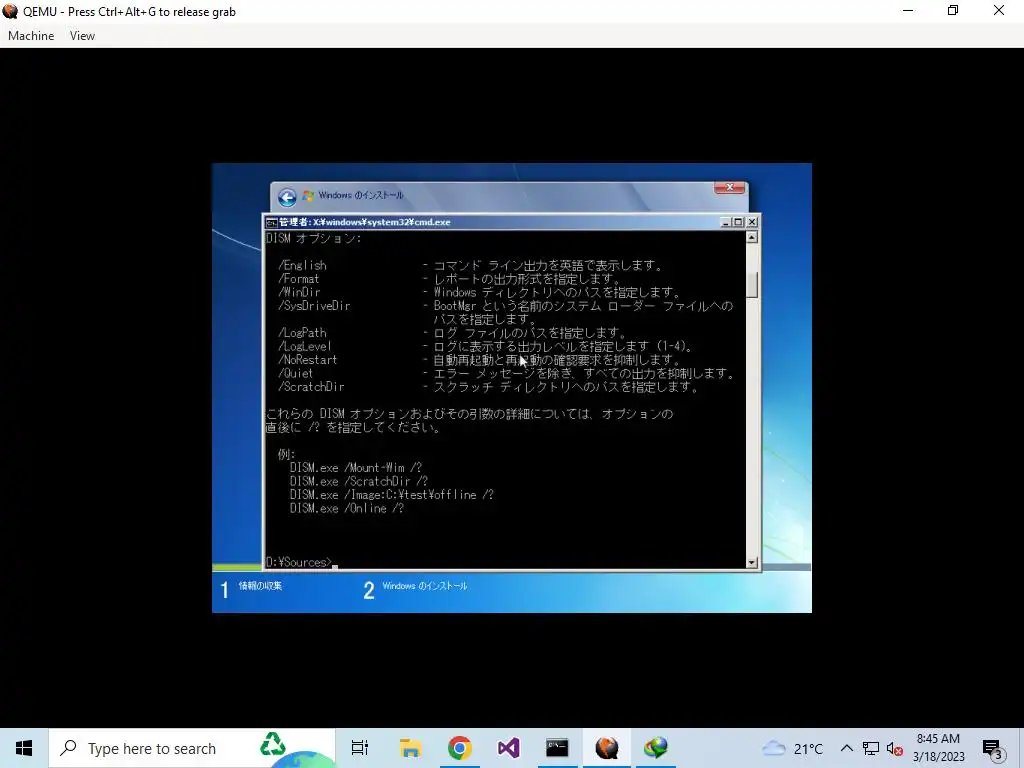Open the Machine menu in QEMU

tap(31, 36)
